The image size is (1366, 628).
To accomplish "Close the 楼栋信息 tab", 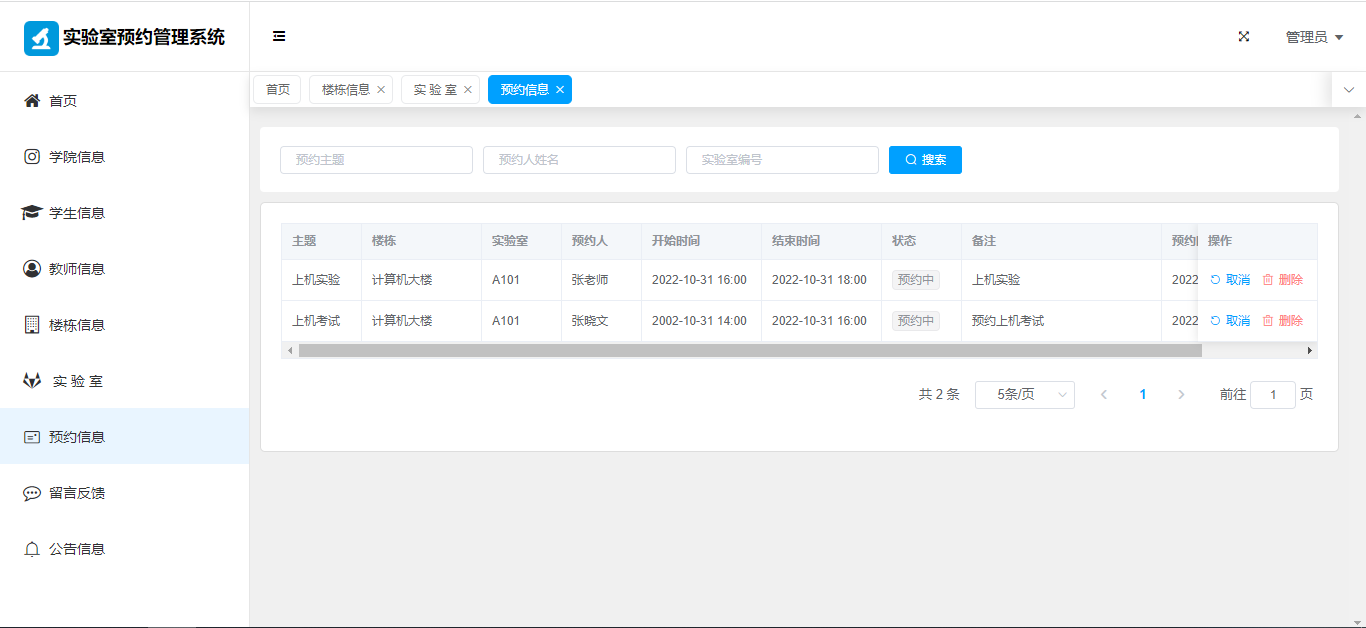I will 381,90.
